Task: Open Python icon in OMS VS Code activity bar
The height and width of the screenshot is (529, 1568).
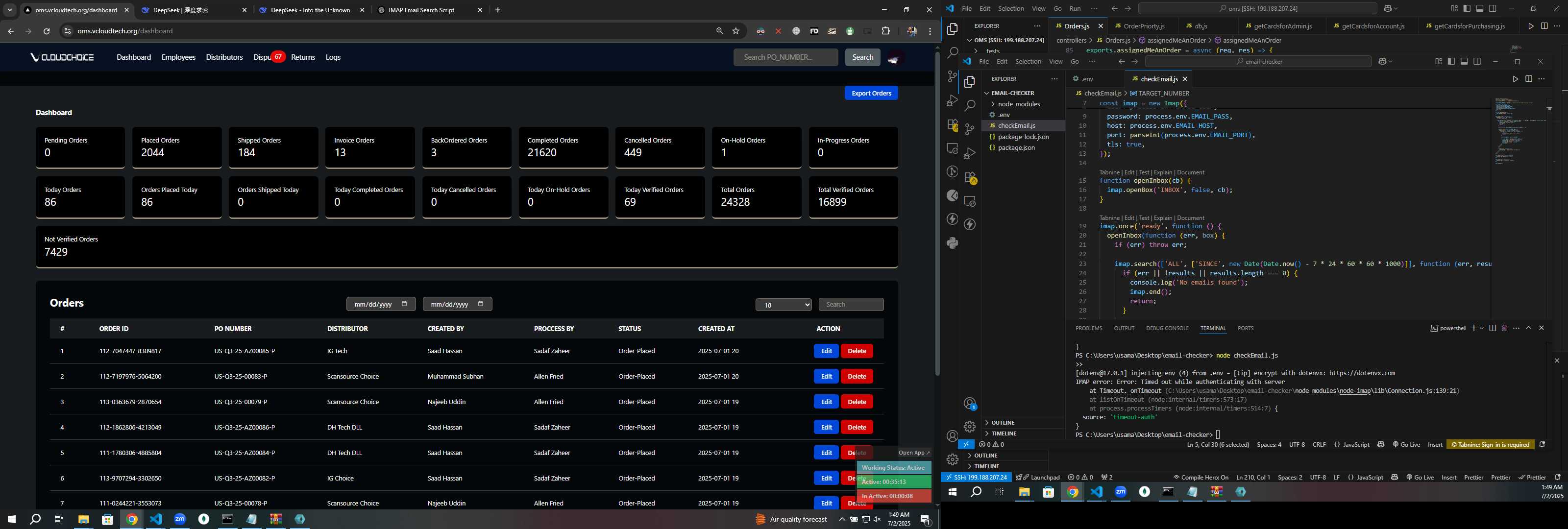Action: [x=953, y=243]
